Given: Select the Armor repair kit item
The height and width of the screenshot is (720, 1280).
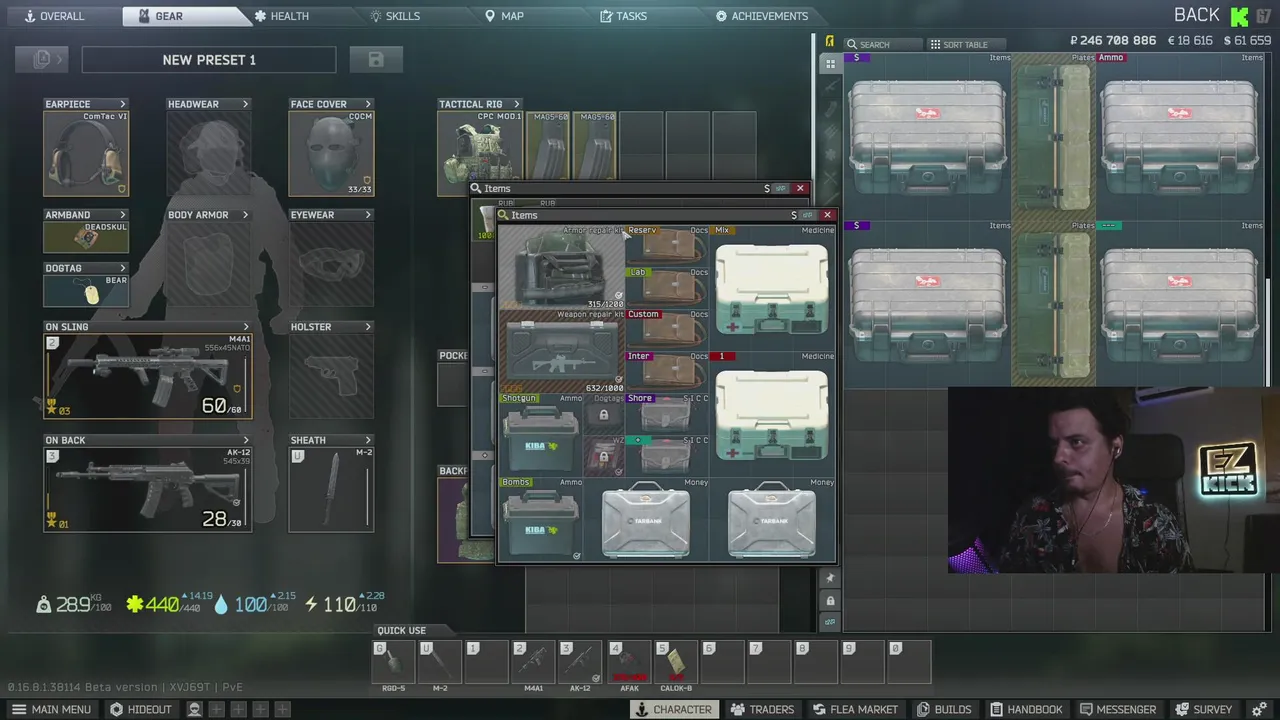Looking at the screenshot, I should pos(561,267).
